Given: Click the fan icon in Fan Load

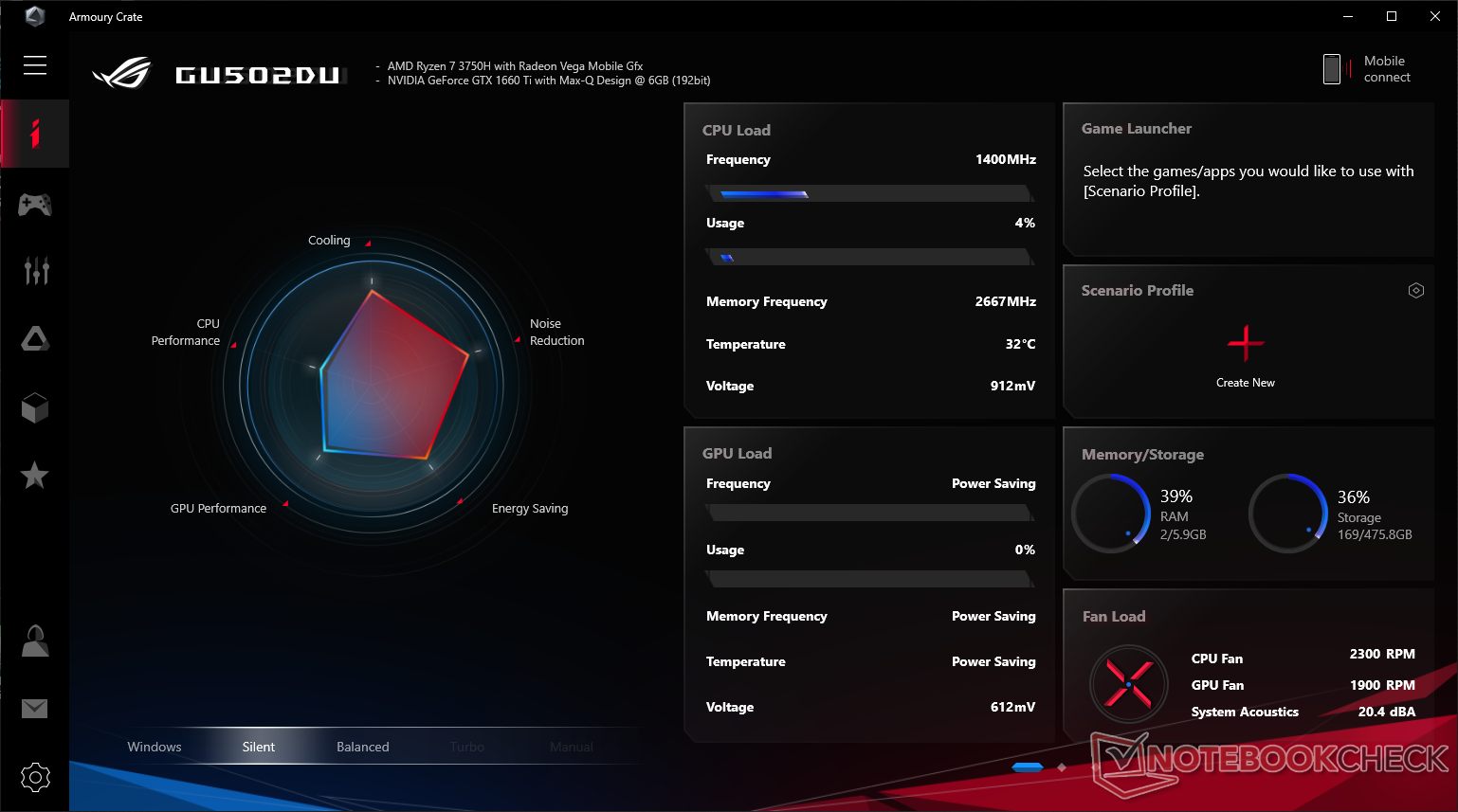Looking at the screenshot, I should tap(1128, 683).
